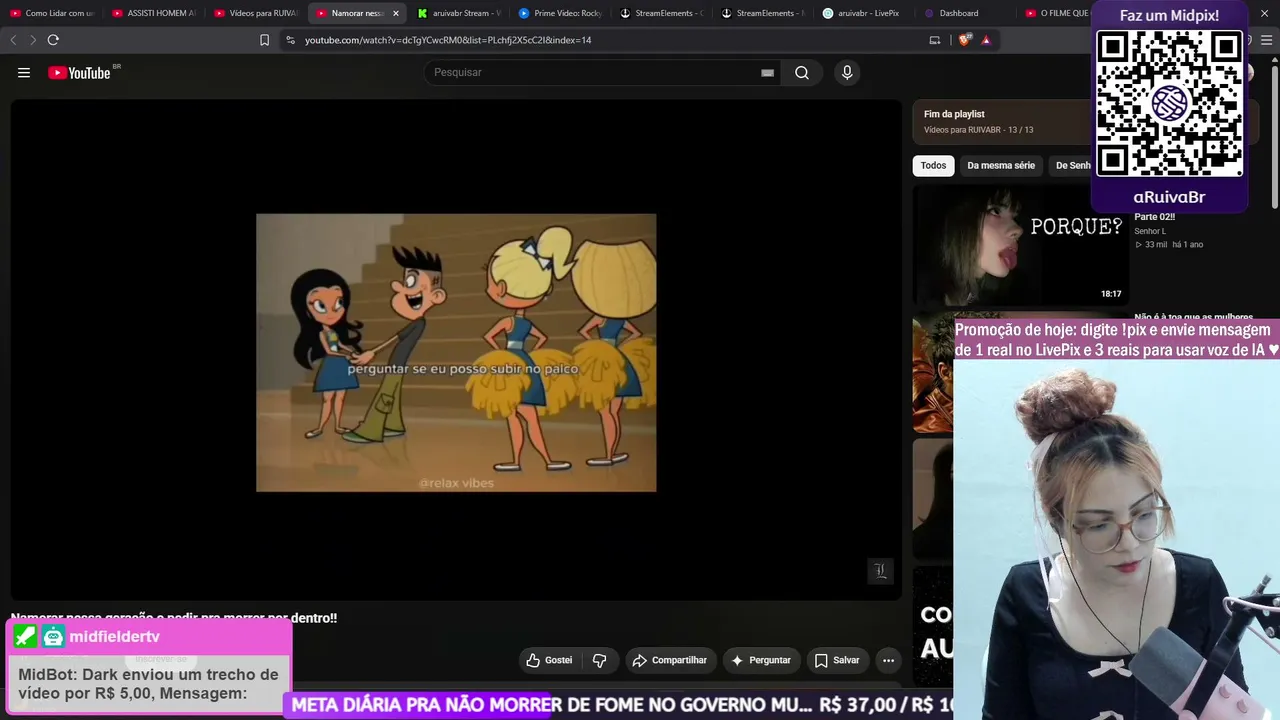
Task: Start voice search with the microphone icon
Action: (x=847, y=72)
